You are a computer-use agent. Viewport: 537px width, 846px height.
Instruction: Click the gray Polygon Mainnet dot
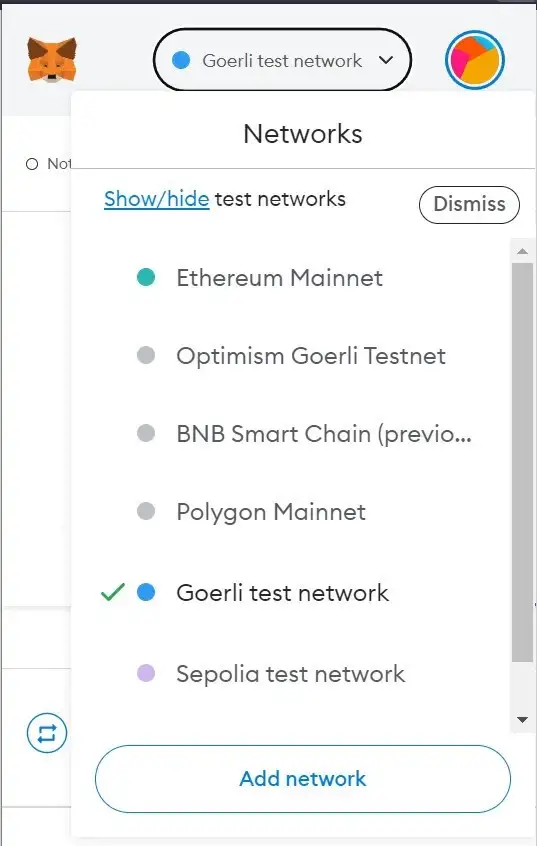[146, 511]
